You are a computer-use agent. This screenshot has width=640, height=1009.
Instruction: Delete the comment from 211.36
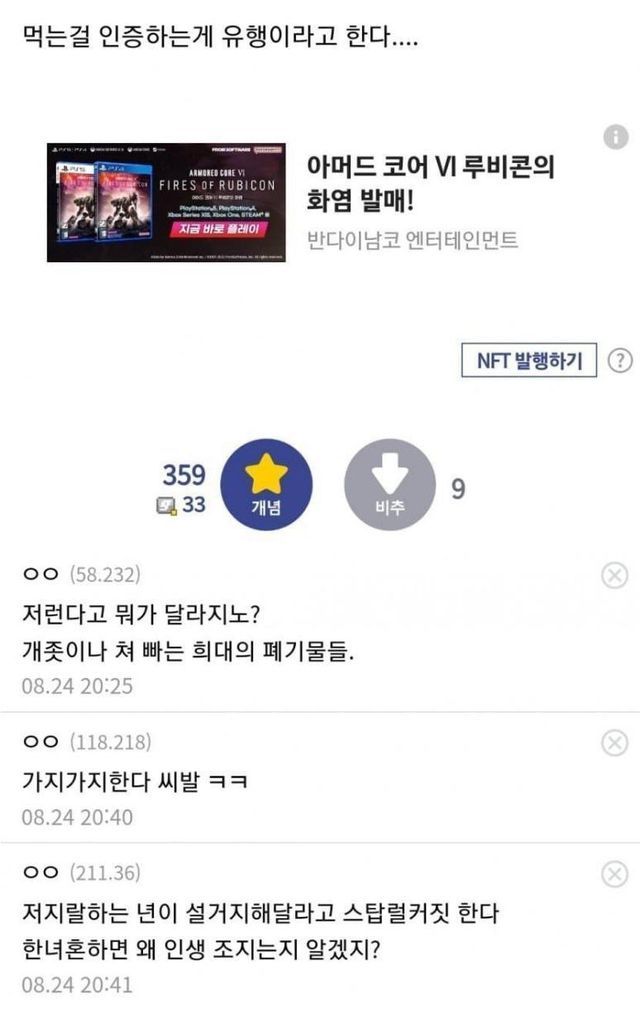[x=614, y=874]
